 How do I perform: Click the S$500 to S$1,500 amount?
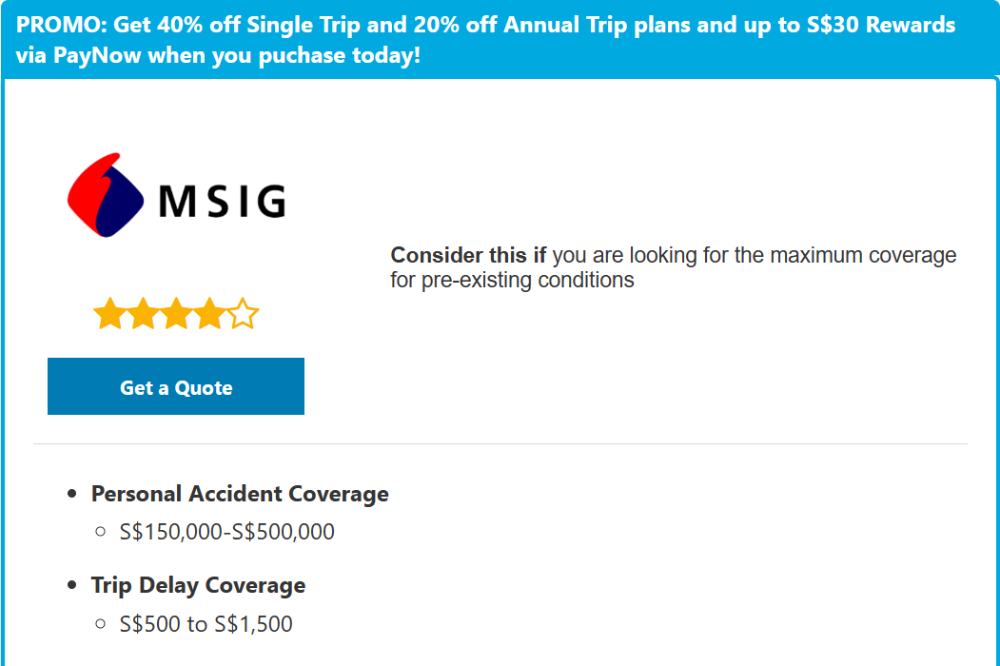pos(206,625)
